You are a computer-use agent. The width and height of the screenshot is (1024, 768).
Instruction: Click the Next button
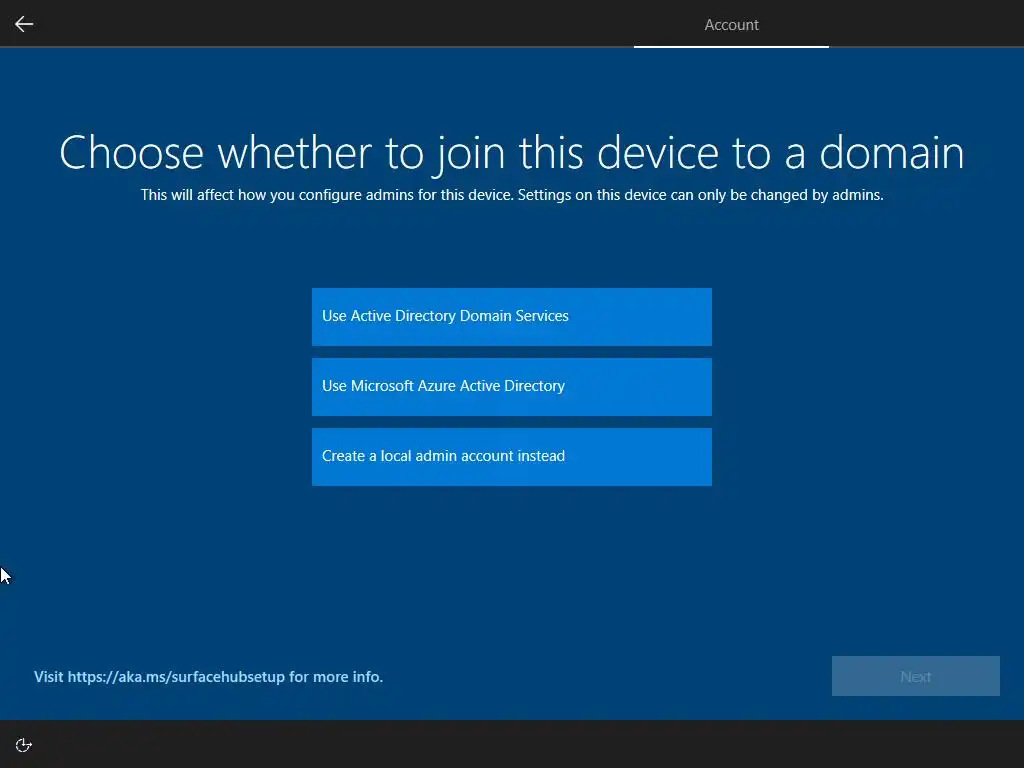(916, 676)
